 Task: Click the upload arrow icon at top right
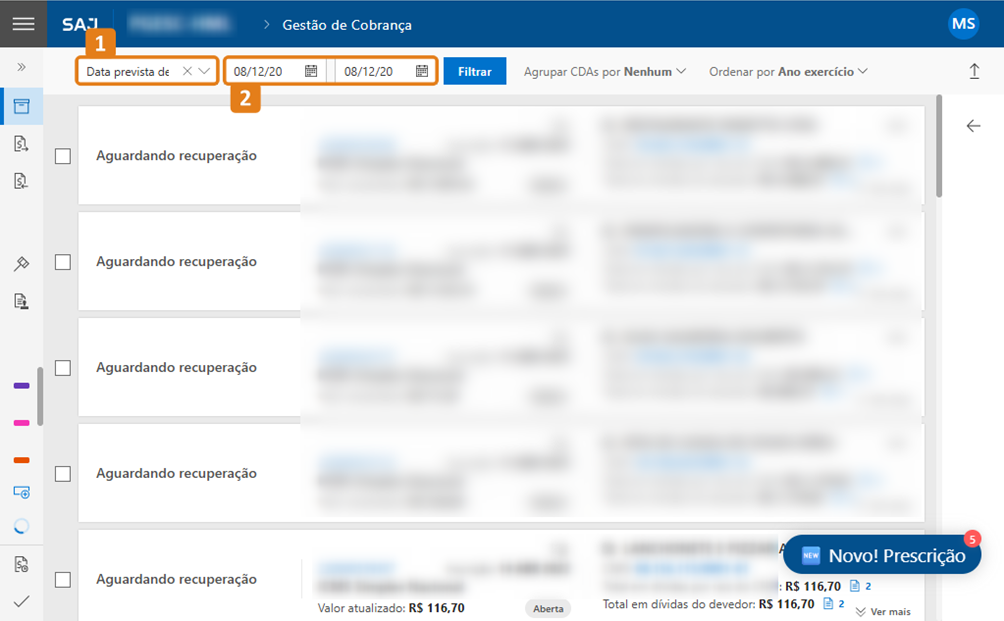(974, 71)
